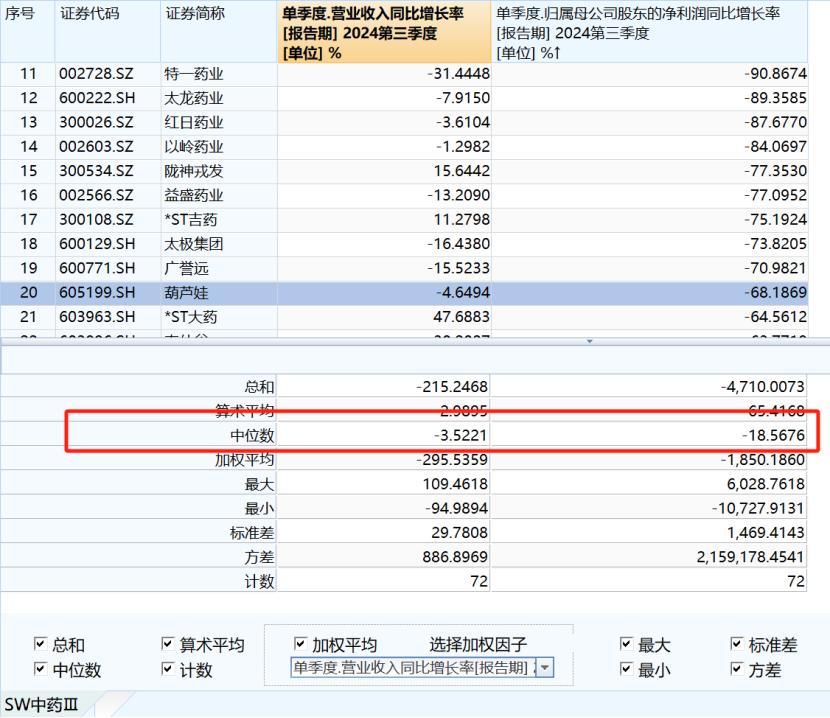
Task: Uncheck the 加权平均 checkbox
Action: 300,644
